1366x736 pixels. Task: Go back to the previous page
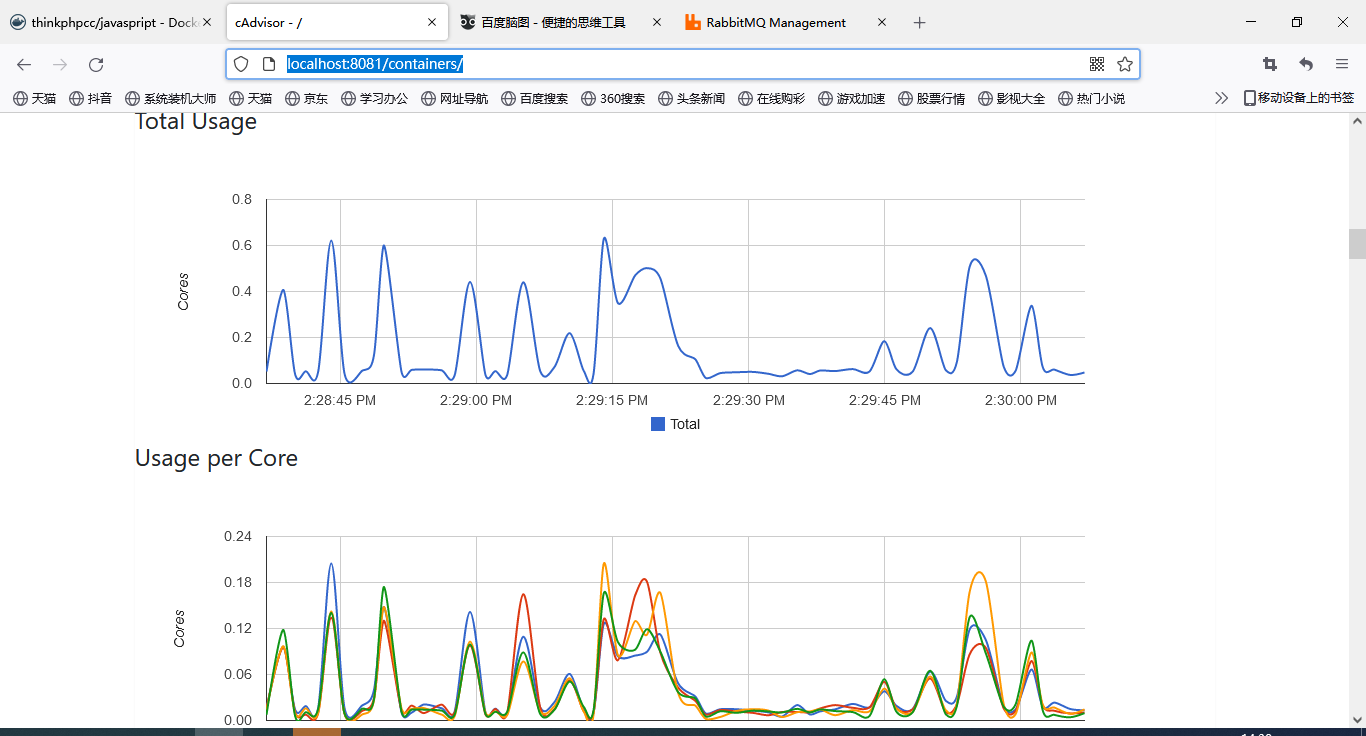(24, 64)
